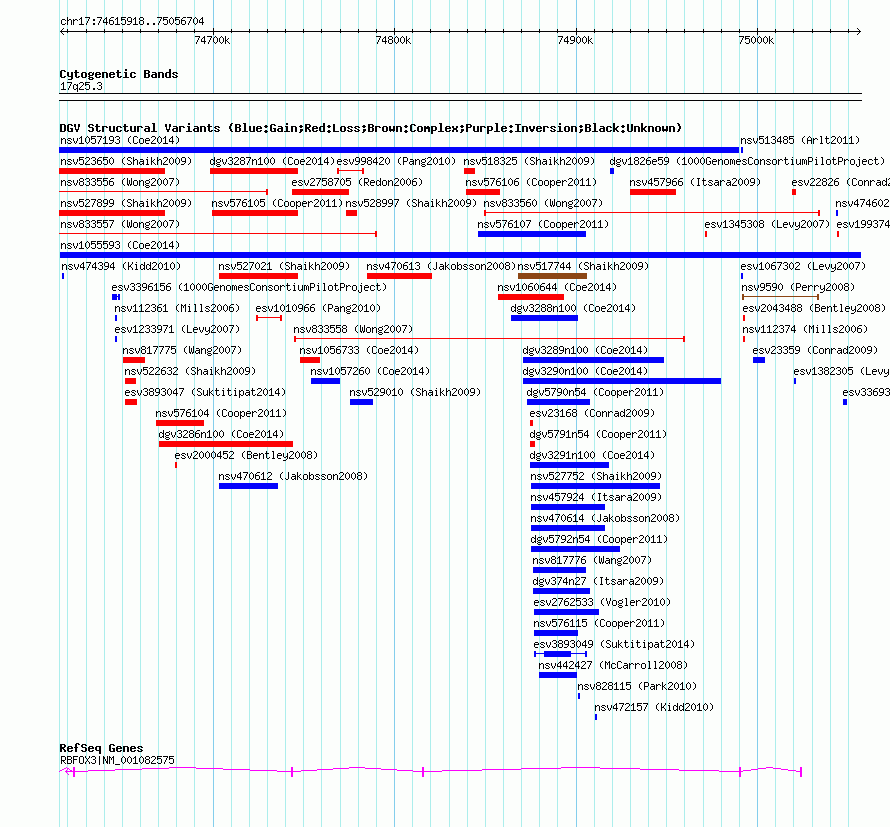The image size is (890, 827).
Task: Select nsv470612 (Jakobsson2008) label
Action: 293,476
